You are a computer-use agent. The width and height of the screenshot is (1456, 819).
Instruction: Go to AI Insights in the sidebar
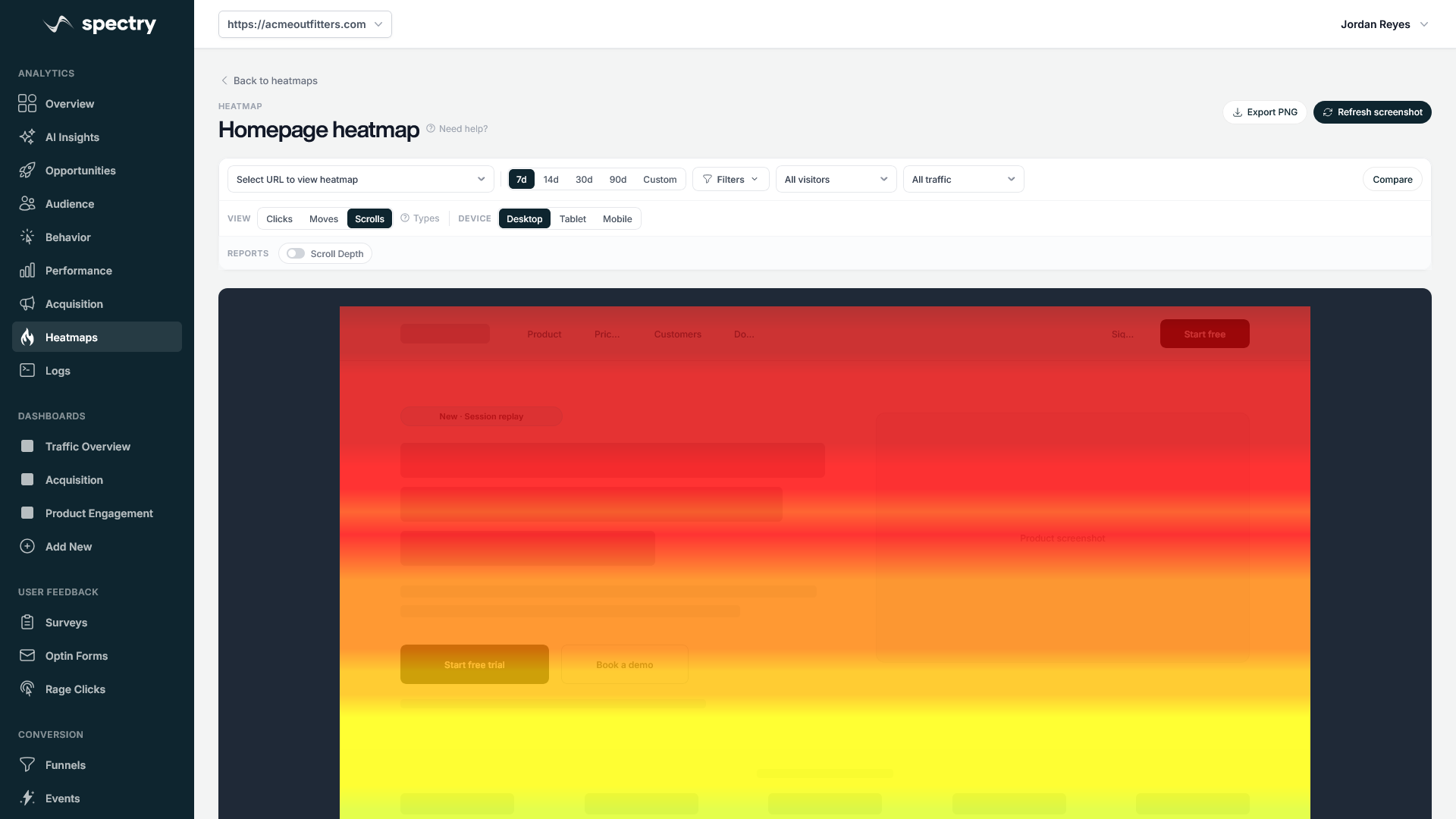pos(97,136)
